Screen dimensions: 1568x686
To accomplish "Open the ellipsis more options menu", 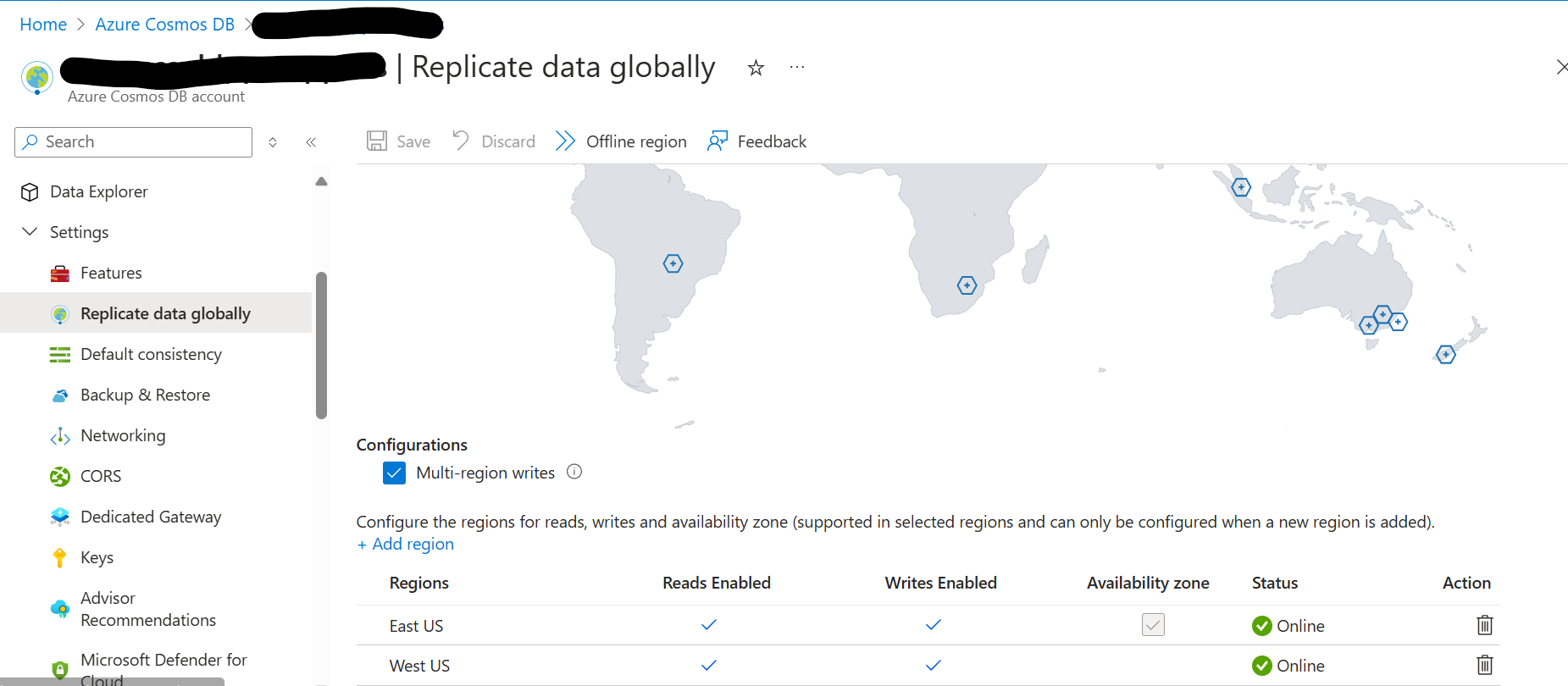I will [797, 67].
